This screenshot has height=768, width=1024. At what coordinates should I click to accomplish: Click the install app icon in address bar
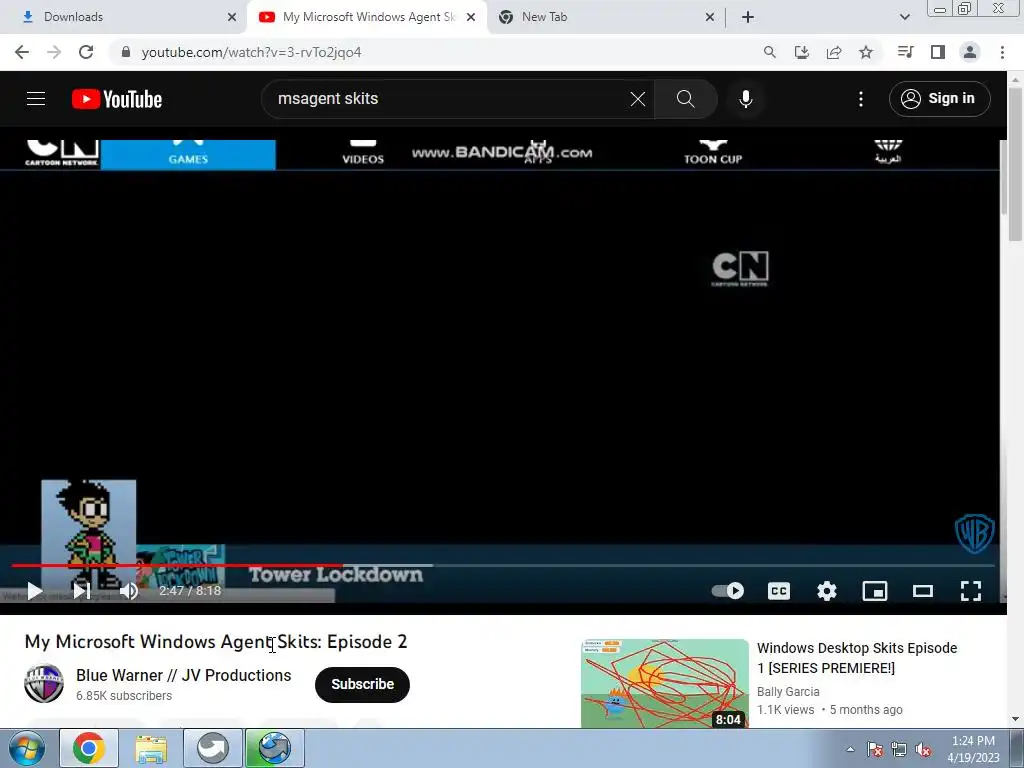click(x=802, y=52)
